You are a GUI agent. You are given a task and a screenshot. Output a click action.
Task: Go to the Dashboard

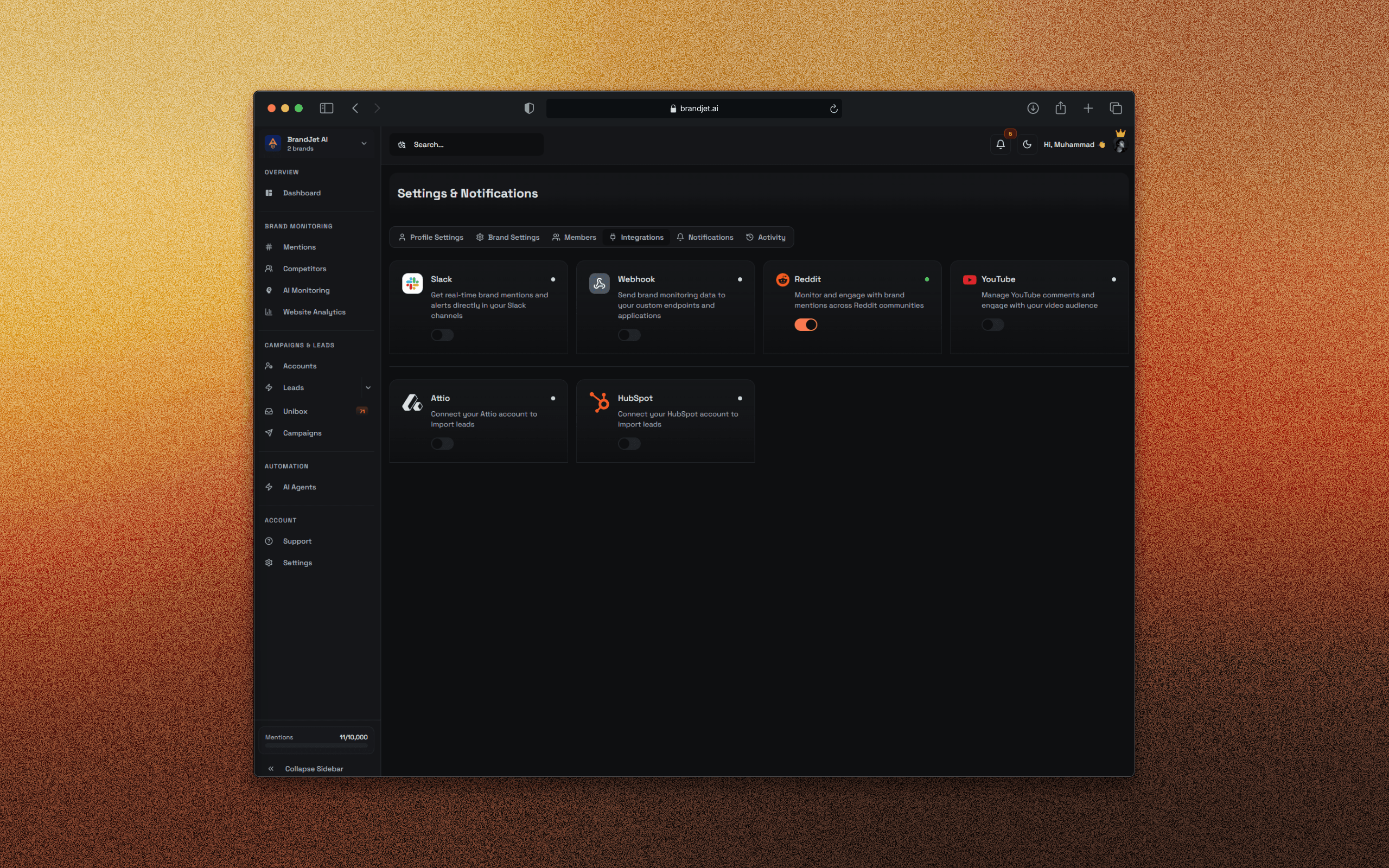coord(301,192)
